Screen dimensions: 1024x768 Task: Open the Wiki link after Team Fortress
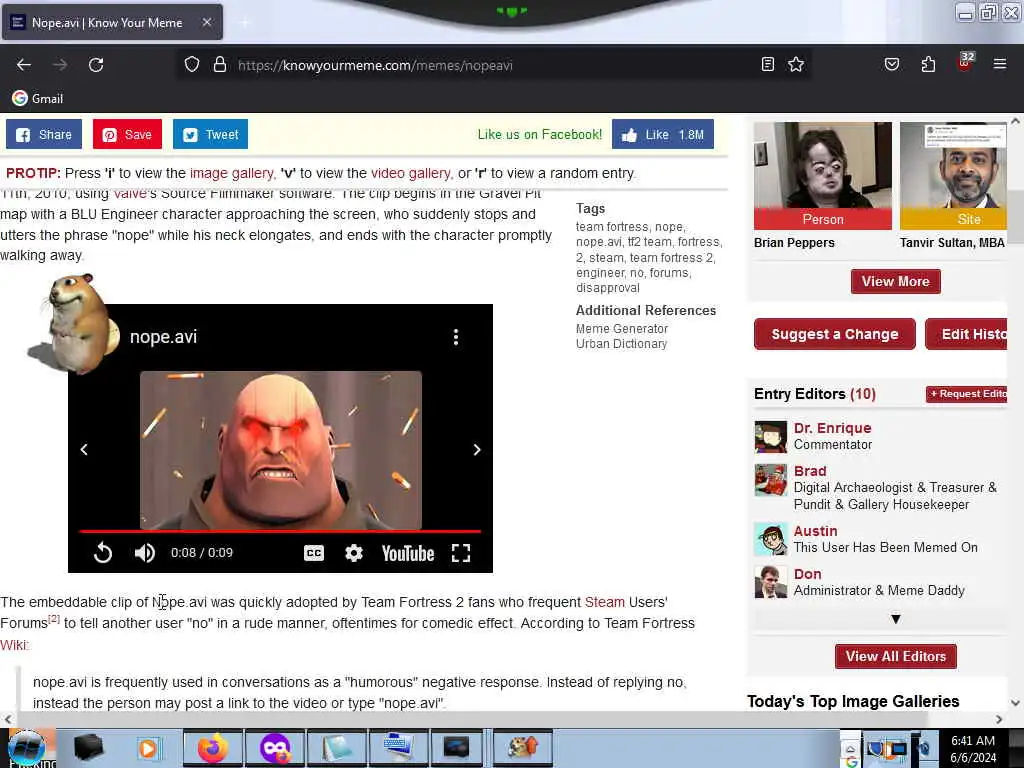click(x=14, y=645)
